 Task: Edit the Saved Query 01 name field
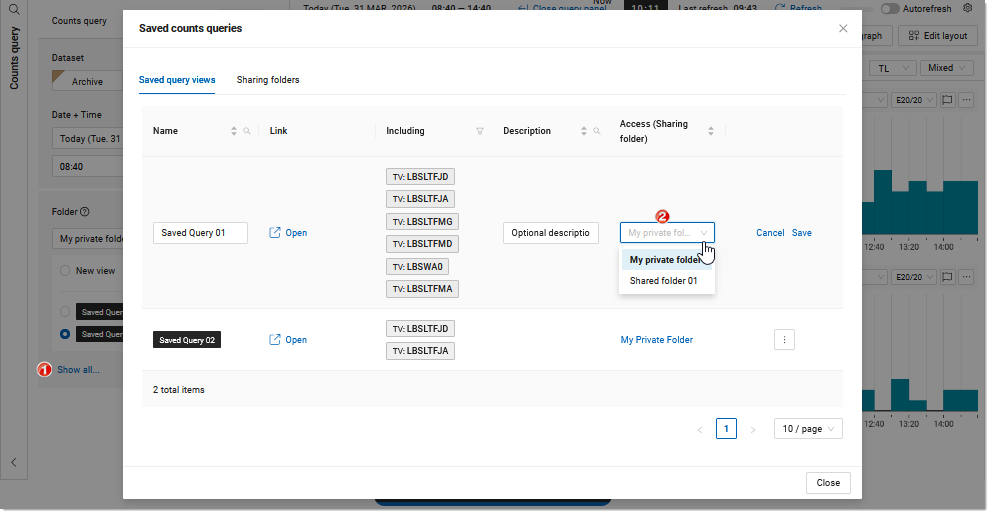(x=200, y=232)
